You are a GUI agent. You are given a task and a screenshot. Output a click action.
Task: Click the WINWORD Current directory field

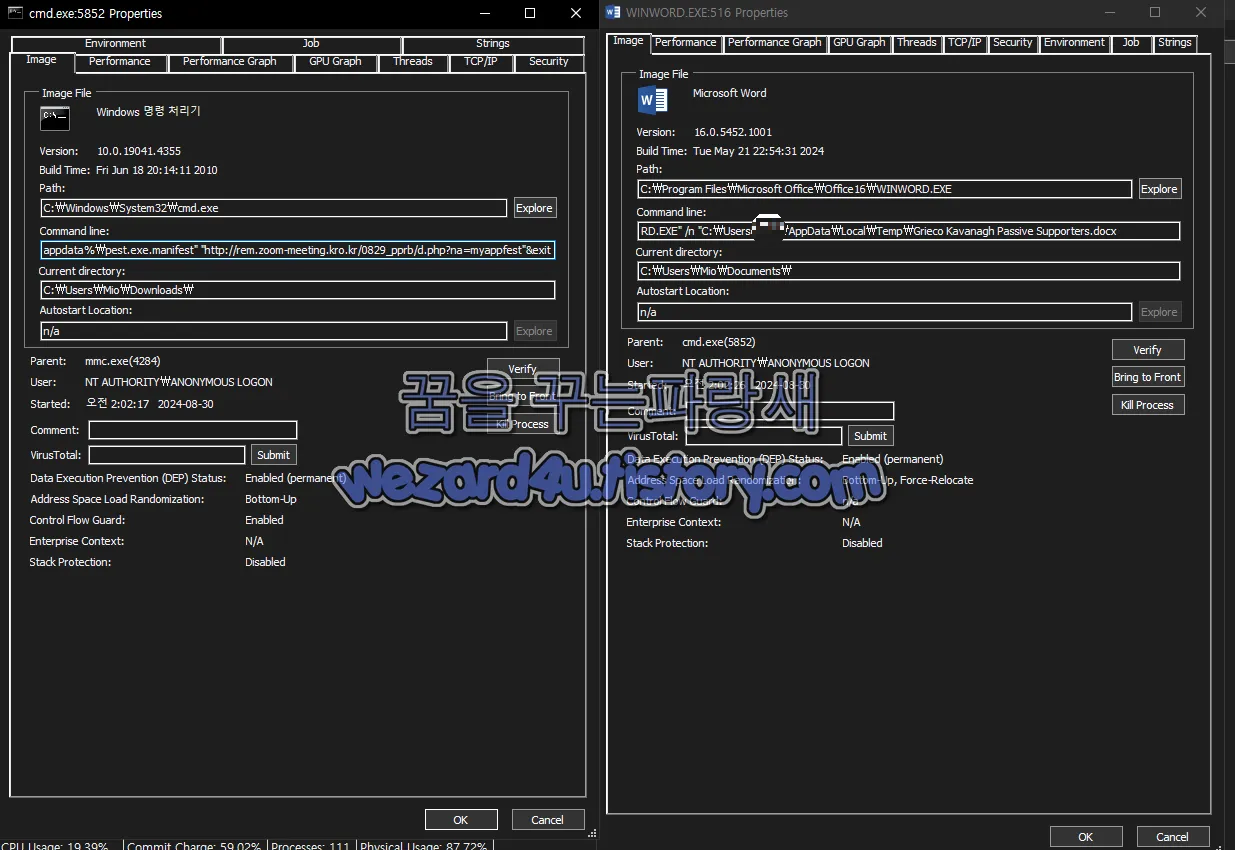pyautogui.click(x=909, y=271)
